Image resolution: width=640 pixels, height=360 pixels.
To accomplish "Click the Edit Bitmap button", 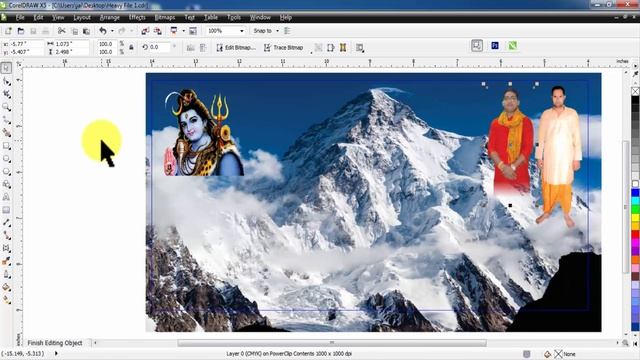I will 236,48.
